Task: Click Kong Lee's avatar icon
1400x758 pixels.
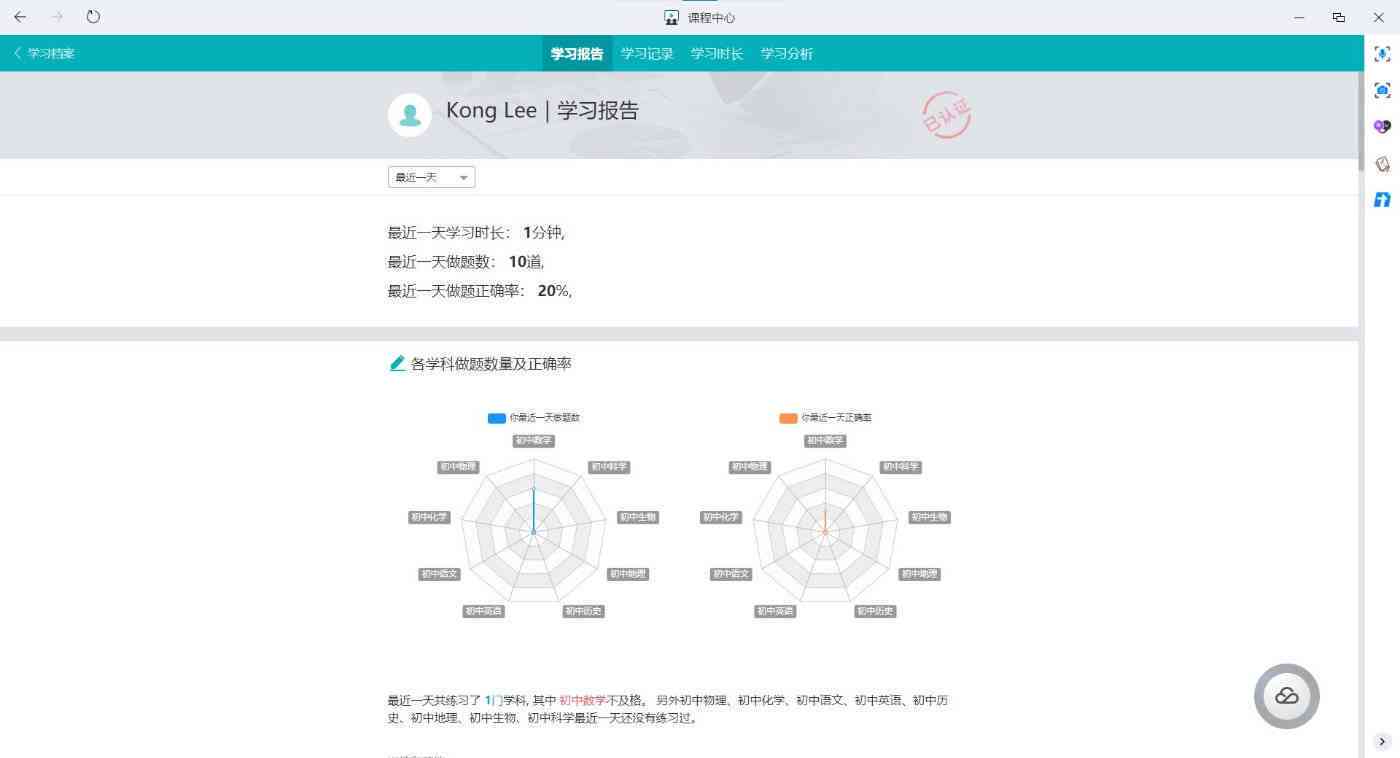Action: pos(409,115)
